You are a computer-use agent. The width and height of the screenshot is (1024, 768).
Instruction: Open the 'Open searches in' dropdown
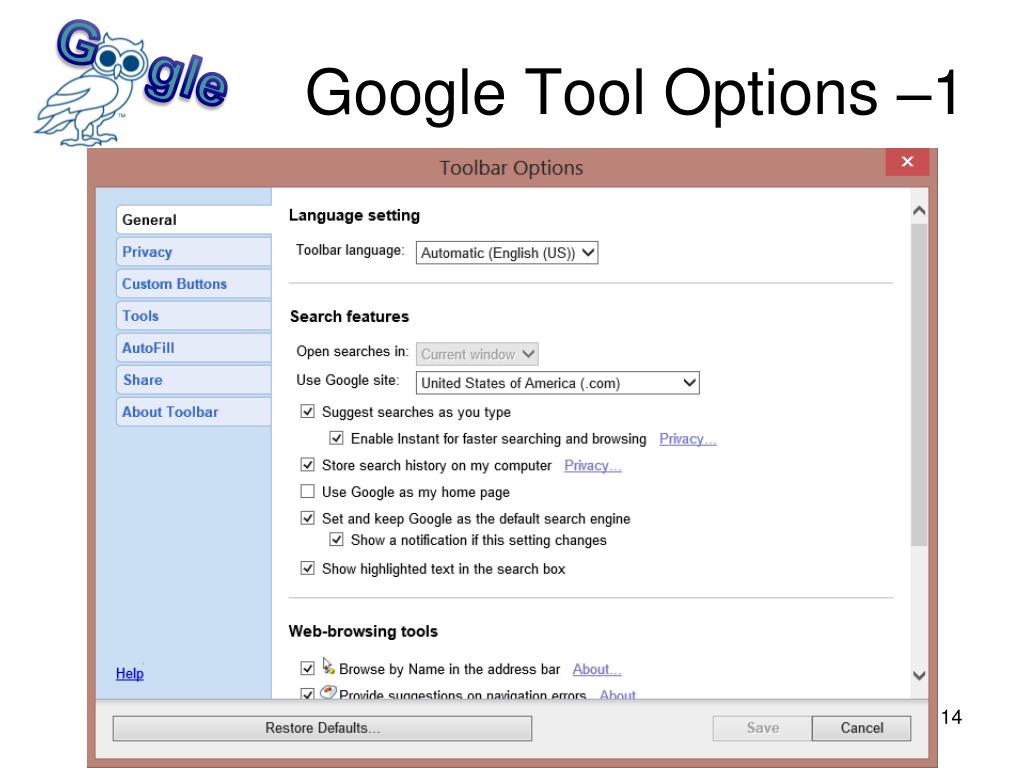pyautogui.click(x=477, y=354)
